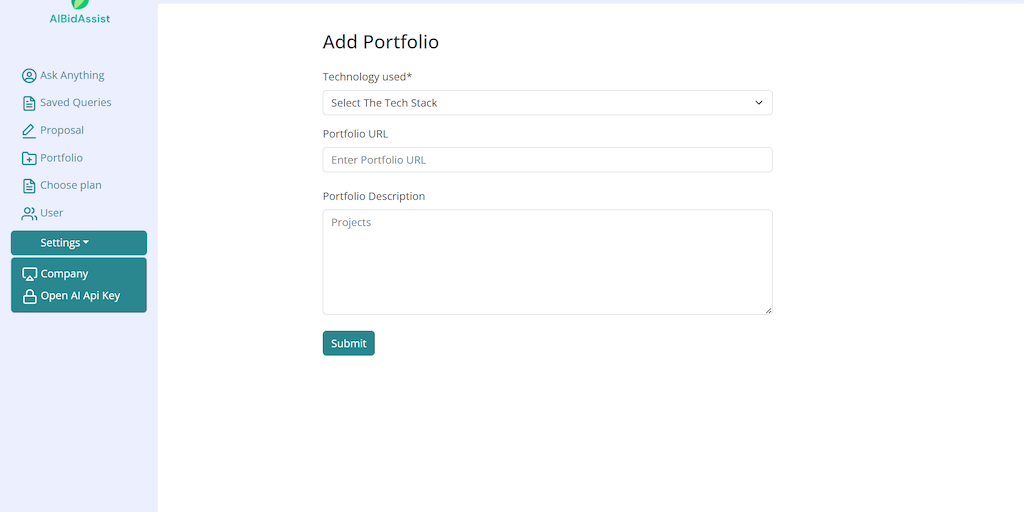Click the Company monitor icon
This screenshot has width=1024, height=512.
coord(30,274)
